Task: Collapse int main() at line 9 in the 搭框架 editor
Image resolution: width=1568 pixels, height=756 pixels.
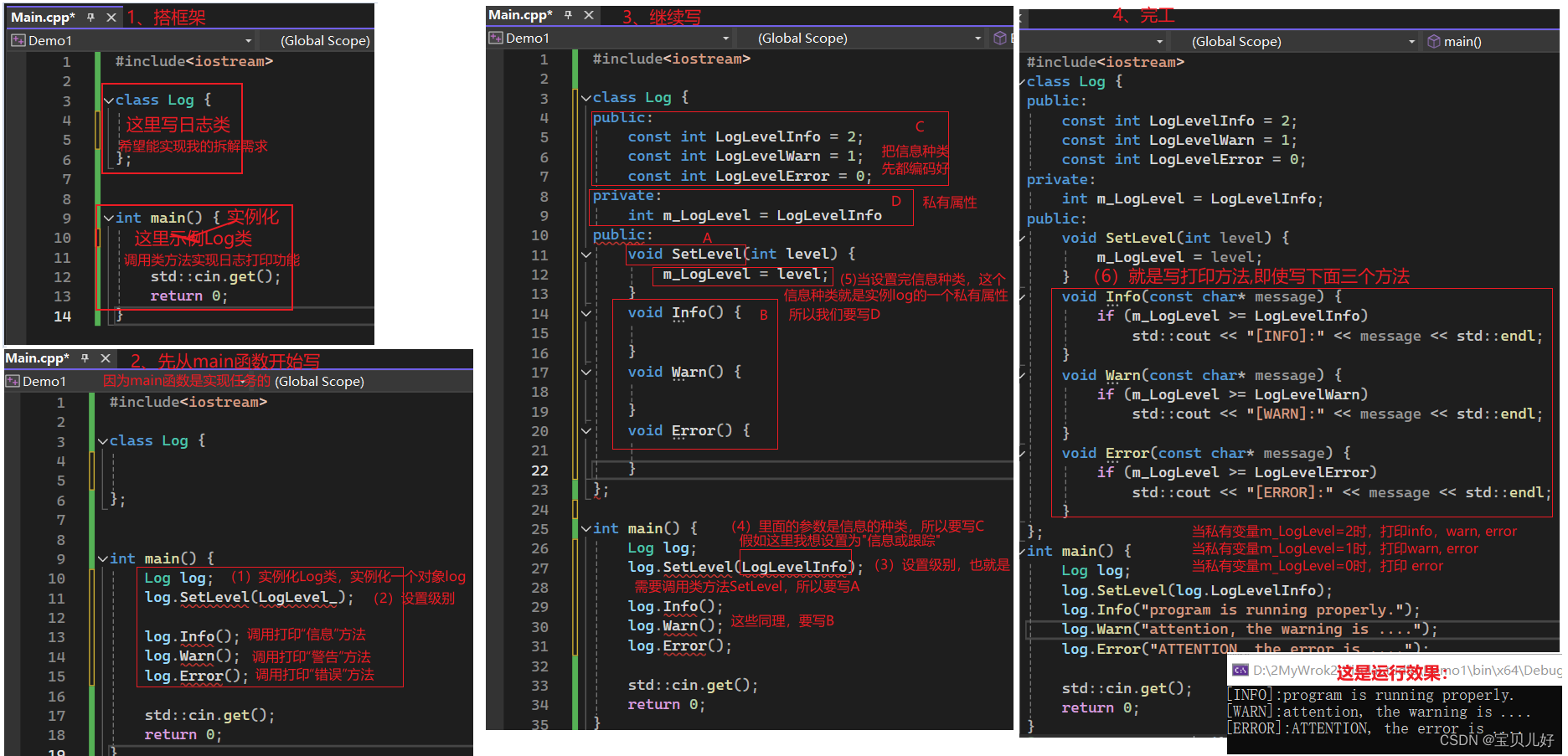Action: 109,218
